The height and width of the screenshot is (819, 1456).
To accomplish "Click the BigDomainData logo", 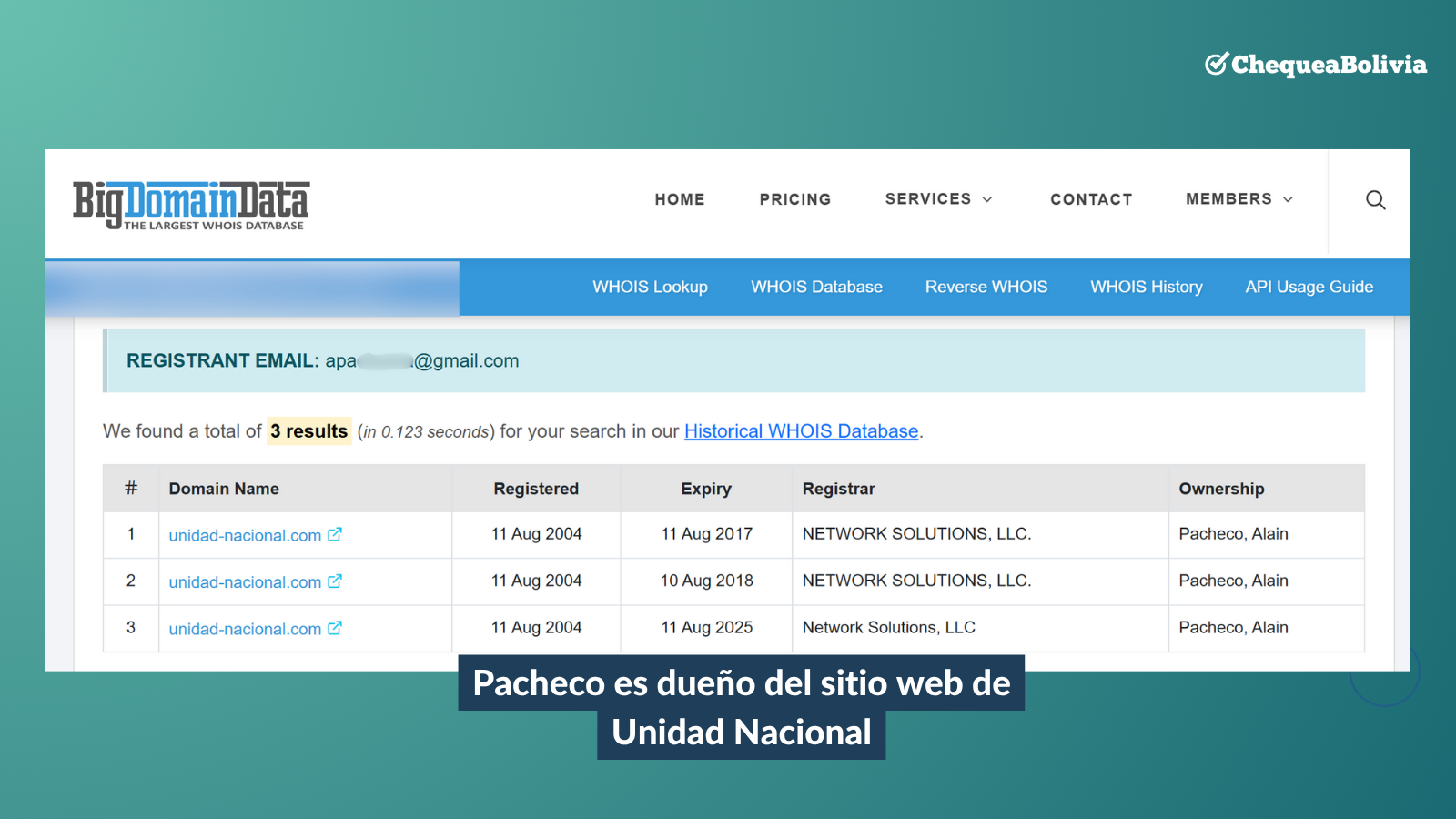I will [x=191, y=205].
